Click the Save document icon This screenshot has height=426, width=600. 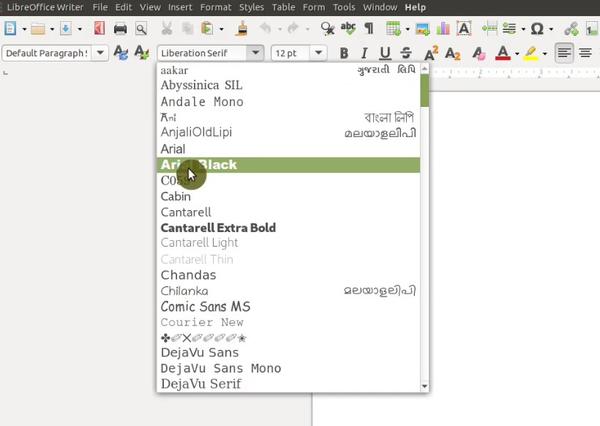pos(66,29)
